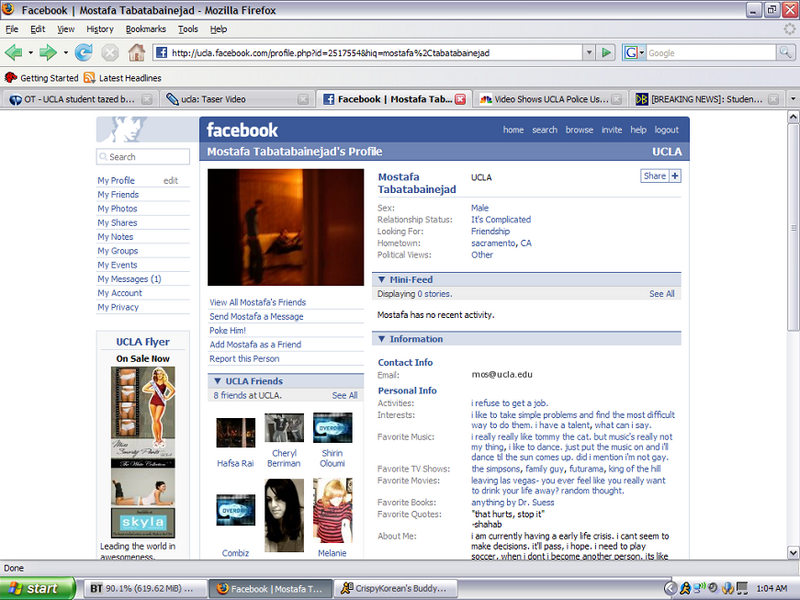Close the '[BREAKING NEWS]: Studen...' tab
800x600 pixels.
pos(773,99)
